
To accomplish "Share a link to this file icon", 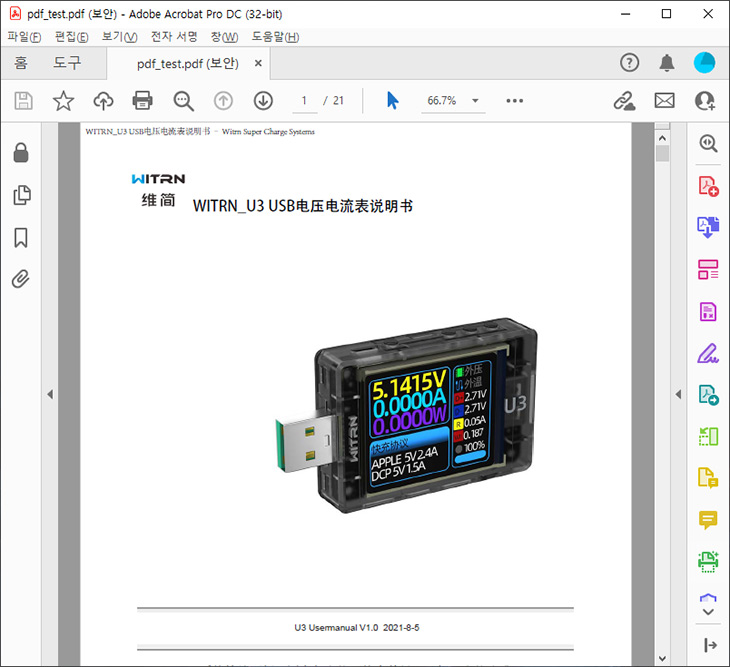I will click(624, 101).
